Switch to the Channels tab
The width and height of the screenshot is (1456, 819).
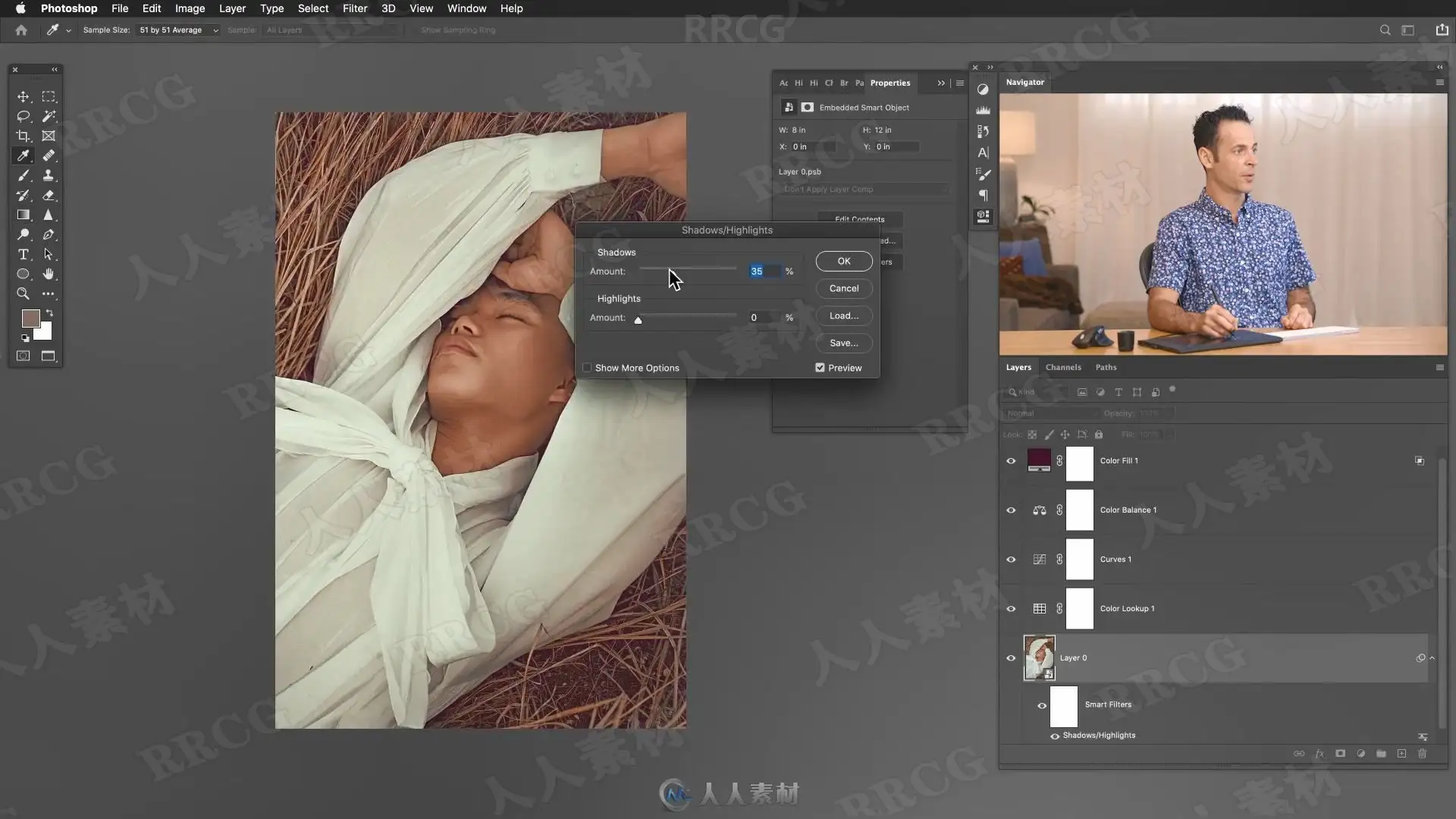pos(1063,368)
